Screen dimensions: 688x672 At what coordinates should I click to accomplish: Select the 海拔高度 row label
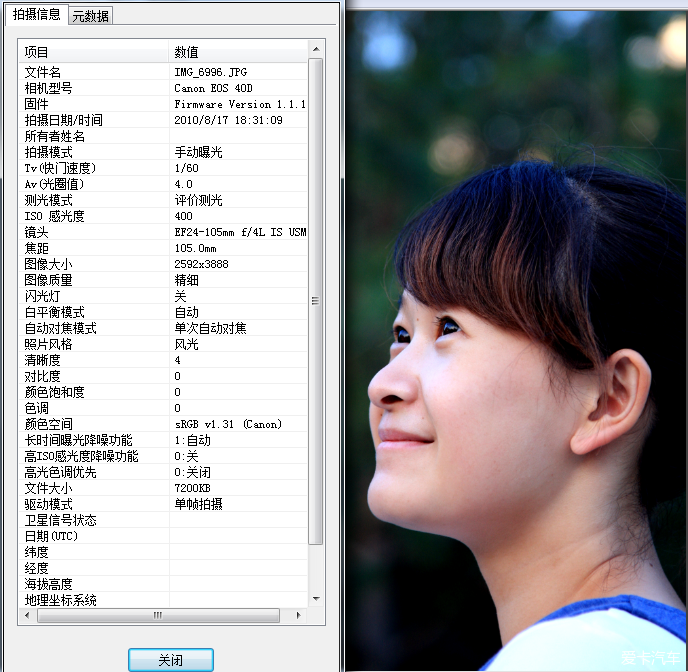48,584
